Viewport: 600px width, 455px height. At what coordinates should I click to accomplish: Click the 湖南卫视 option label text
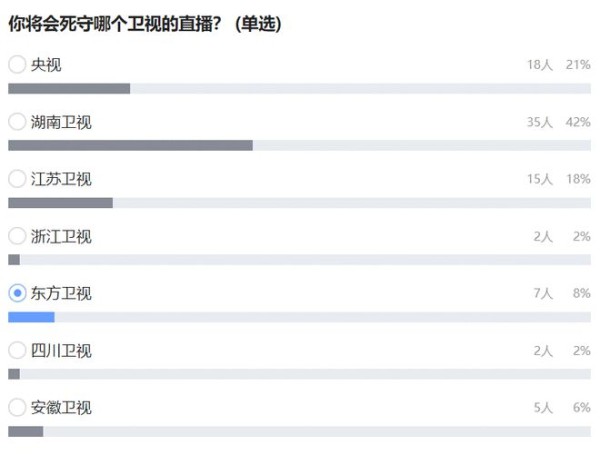[x=61, y=122]
